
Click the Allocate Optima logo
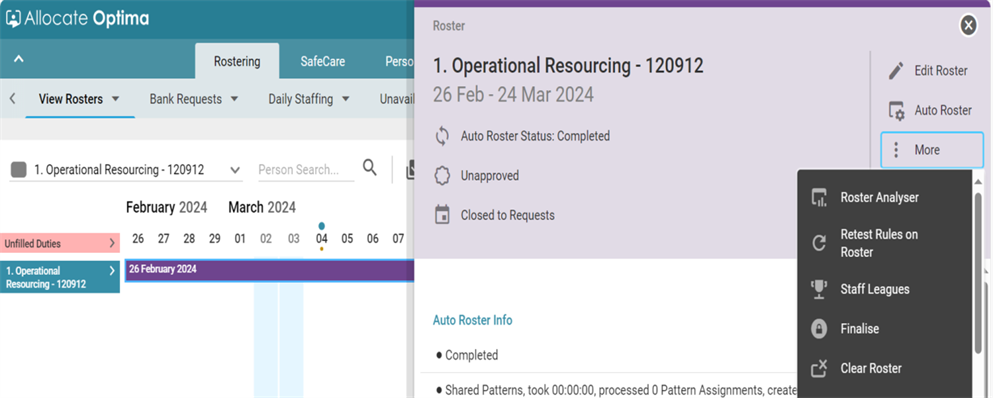(77, 19)
